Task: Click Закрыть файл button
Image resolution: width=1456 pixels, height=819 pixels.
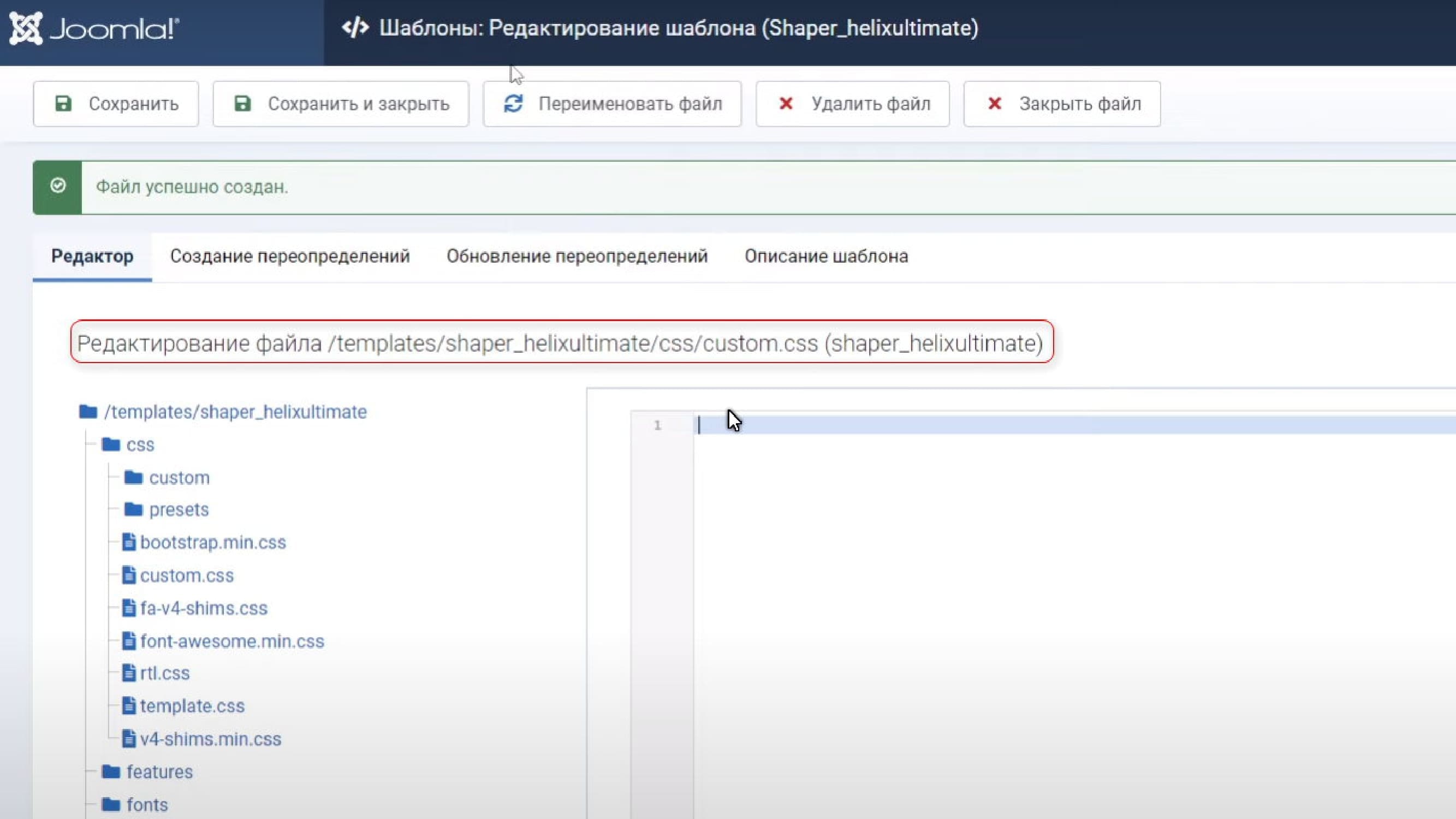Action: [1062, 104]
